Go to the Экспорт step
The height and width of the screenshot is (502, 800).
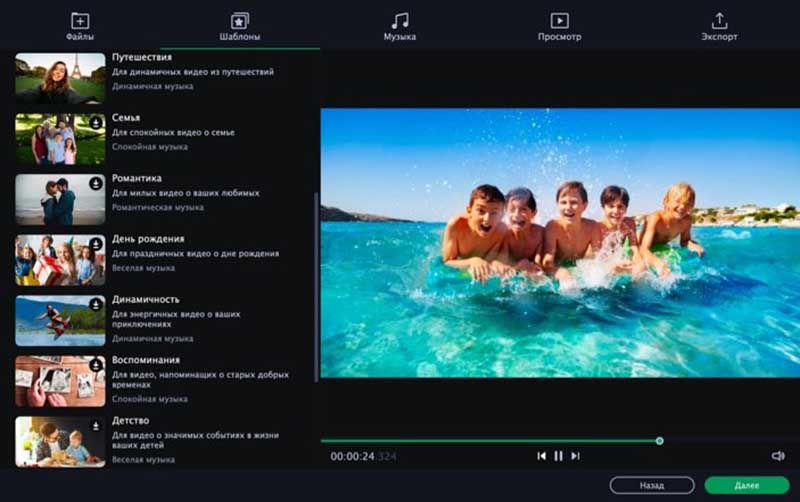pos(719,27)
